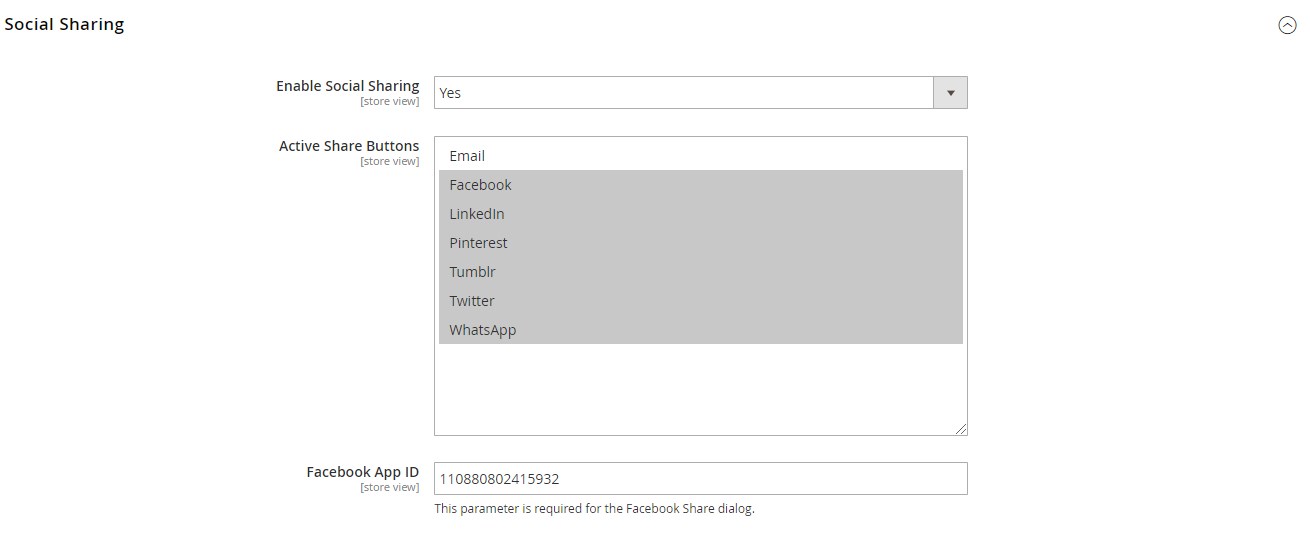Click the Enable Social Sharing select box showing Yes
Viewport: 1310px width, 533px height.
(x=700, y=92)
